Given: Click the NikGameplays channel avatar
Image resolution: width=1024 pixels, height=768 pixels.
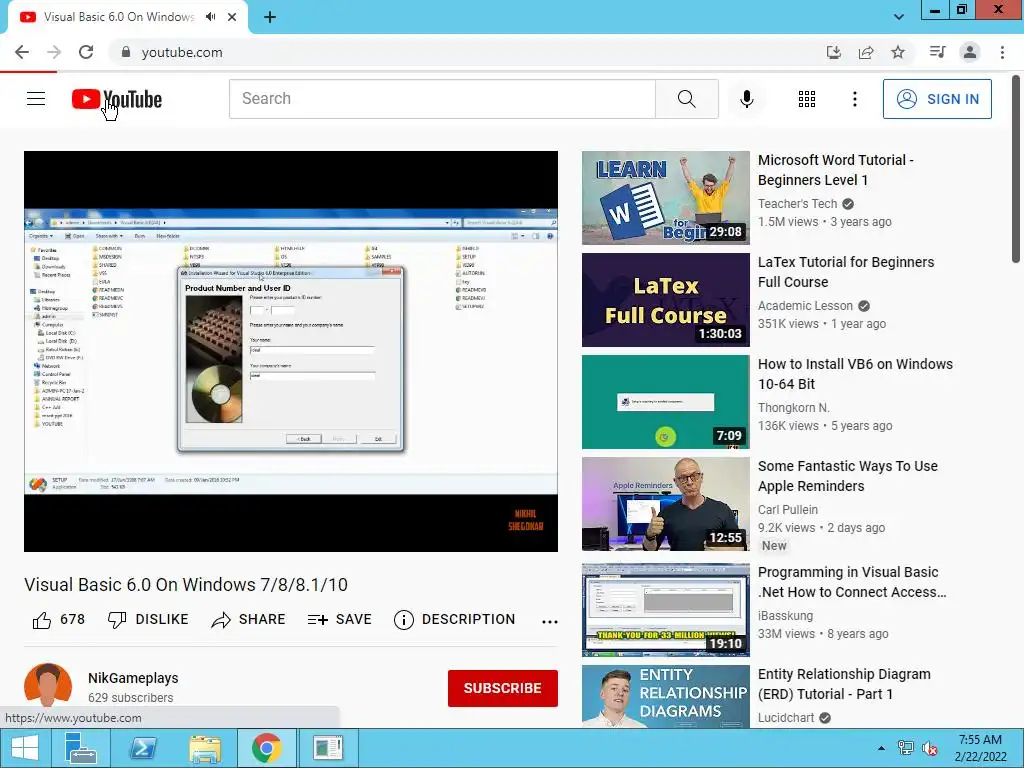Looking at the screenshot, I should [48, 686].
